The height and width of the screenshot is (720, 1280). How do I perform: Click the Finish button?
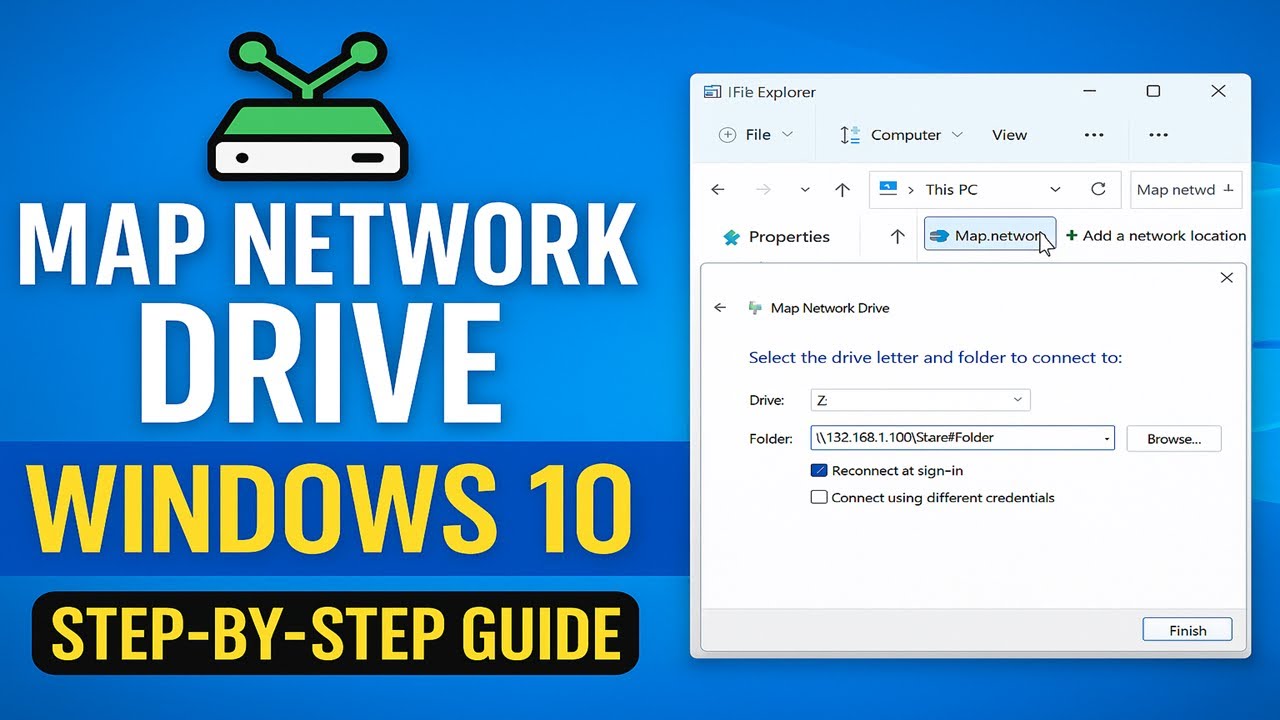[1187, 630]
